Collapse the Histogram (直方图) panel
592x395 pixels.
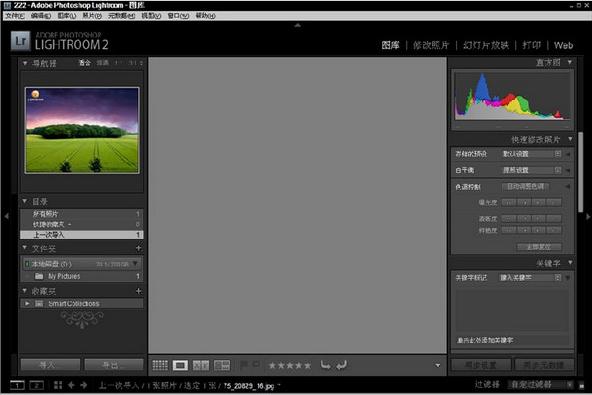(x=570, y=62)
